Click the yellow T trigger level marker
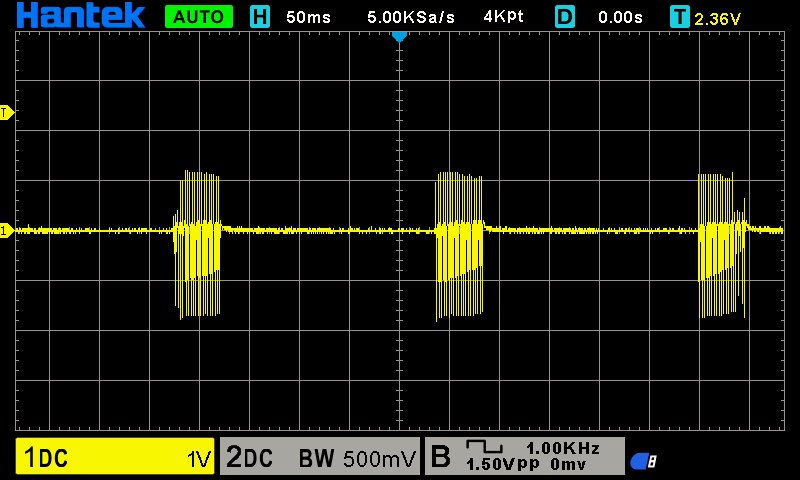 point(7,112)
